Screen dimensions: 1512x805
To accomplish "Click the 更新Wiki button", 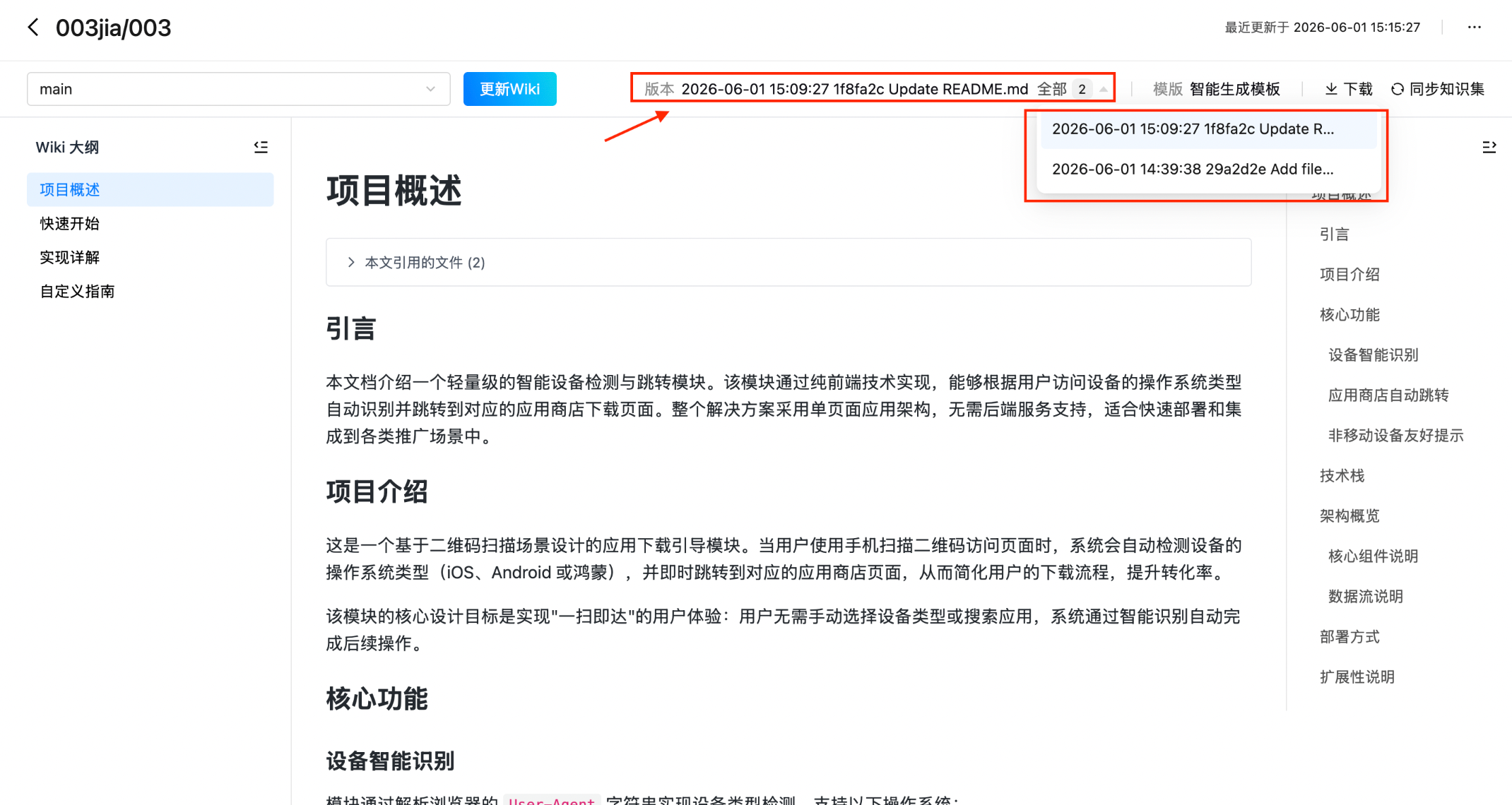I will click(509, 89).
